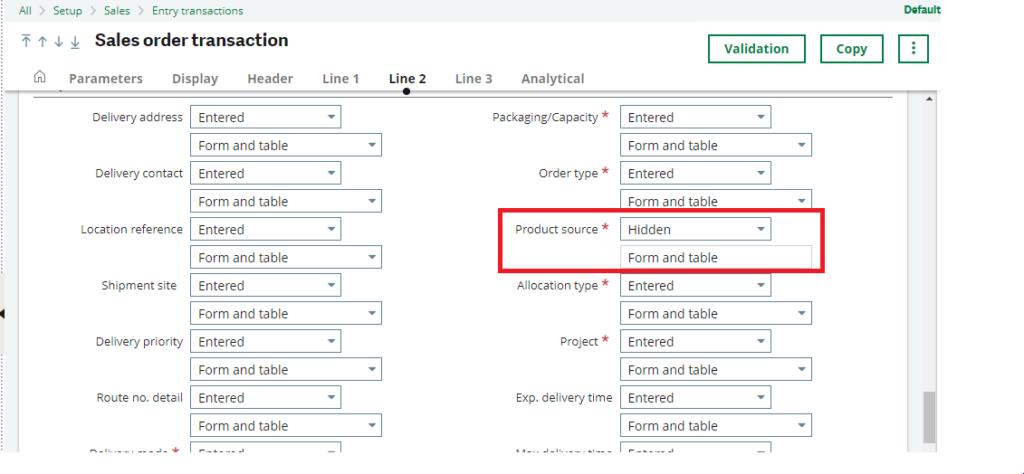Open the All breadcrumb link
This screenshot has width=1024, height=474.
click(25, 10)
